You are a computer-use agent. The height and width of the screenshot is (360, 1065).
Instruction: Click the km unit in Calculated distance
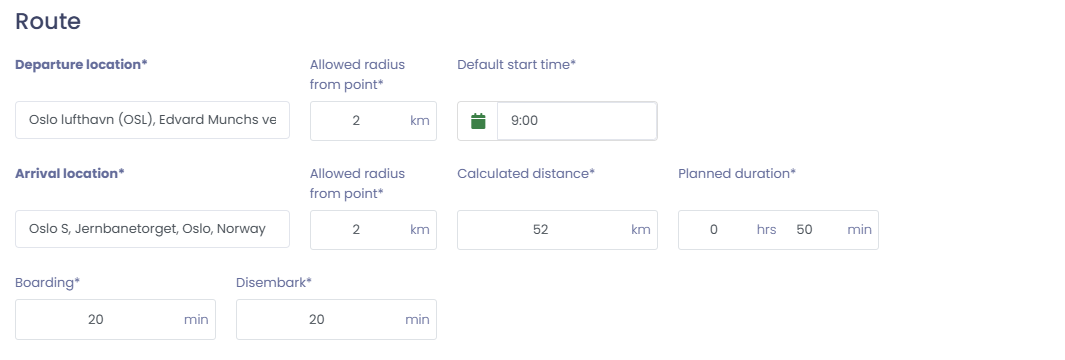tap(640, 230)
